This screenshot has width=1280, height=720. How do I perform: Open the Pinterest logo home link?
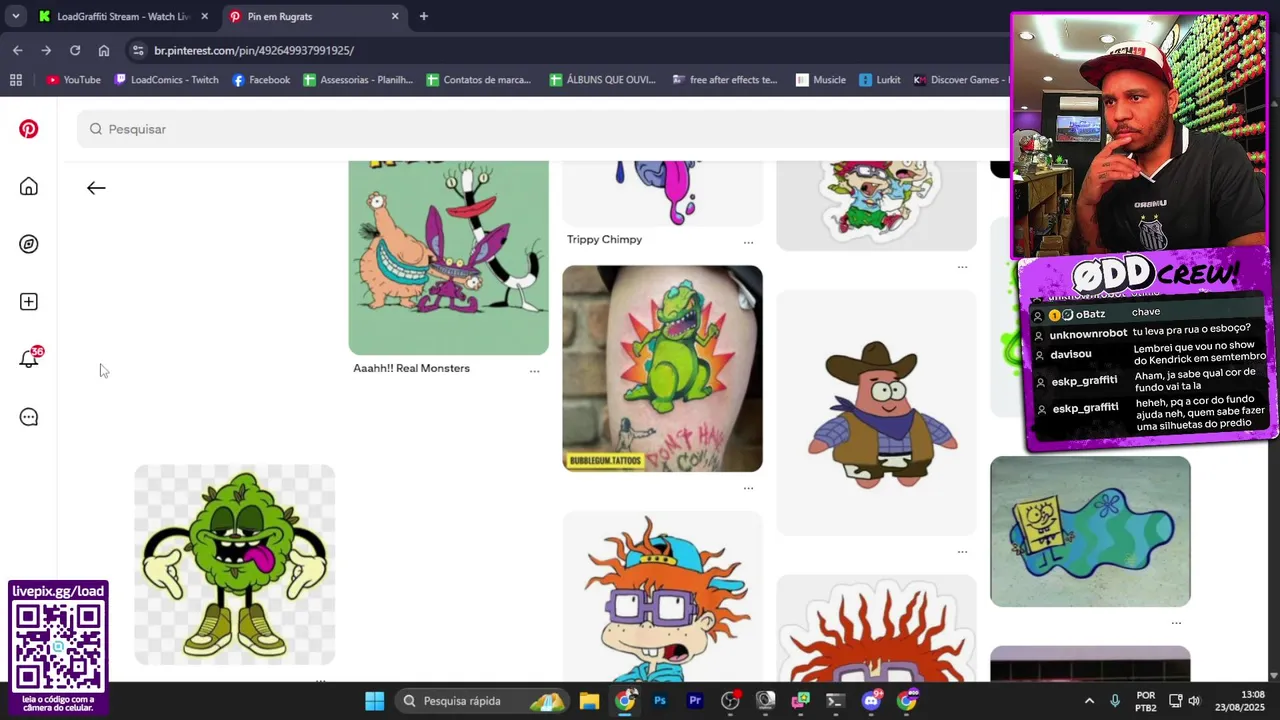tap(29, 129)
